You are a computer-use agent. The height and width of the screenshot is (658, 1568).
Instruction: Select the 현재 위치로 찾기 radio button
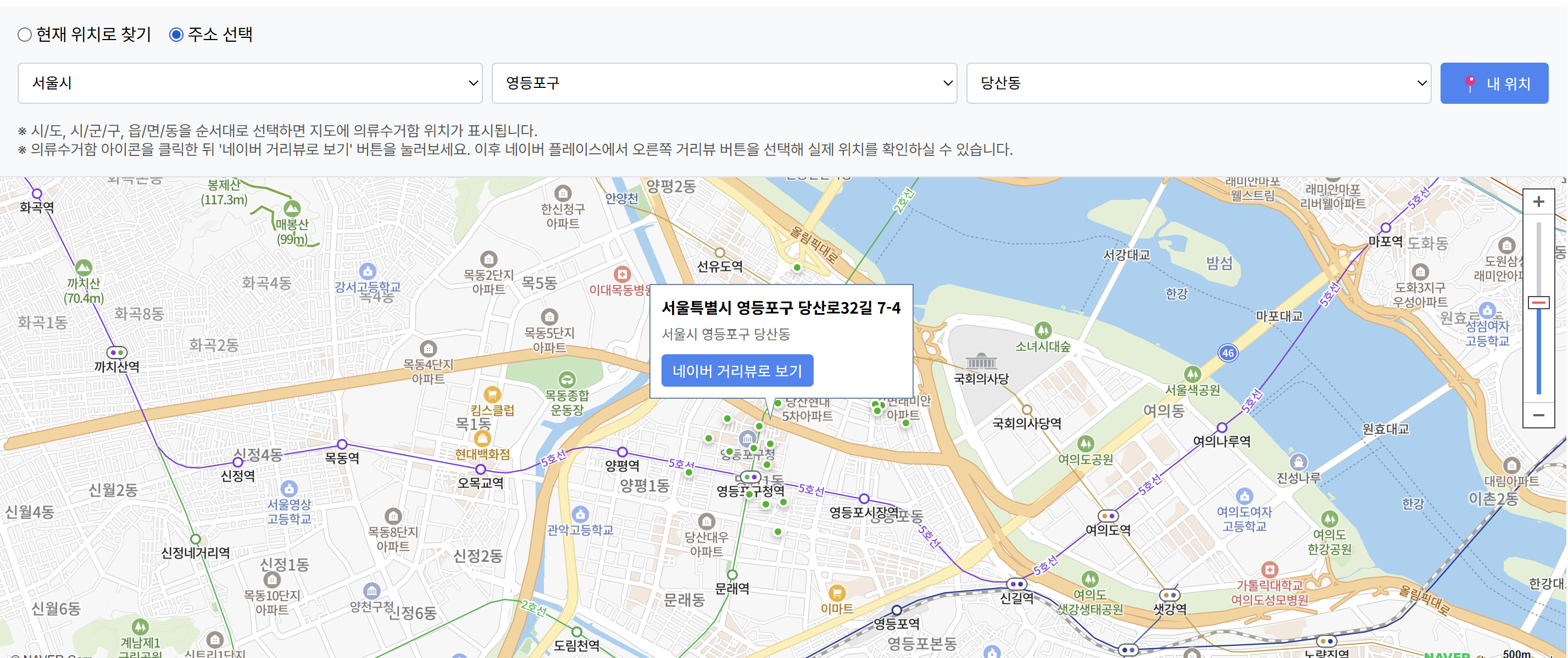click(25, 35)
